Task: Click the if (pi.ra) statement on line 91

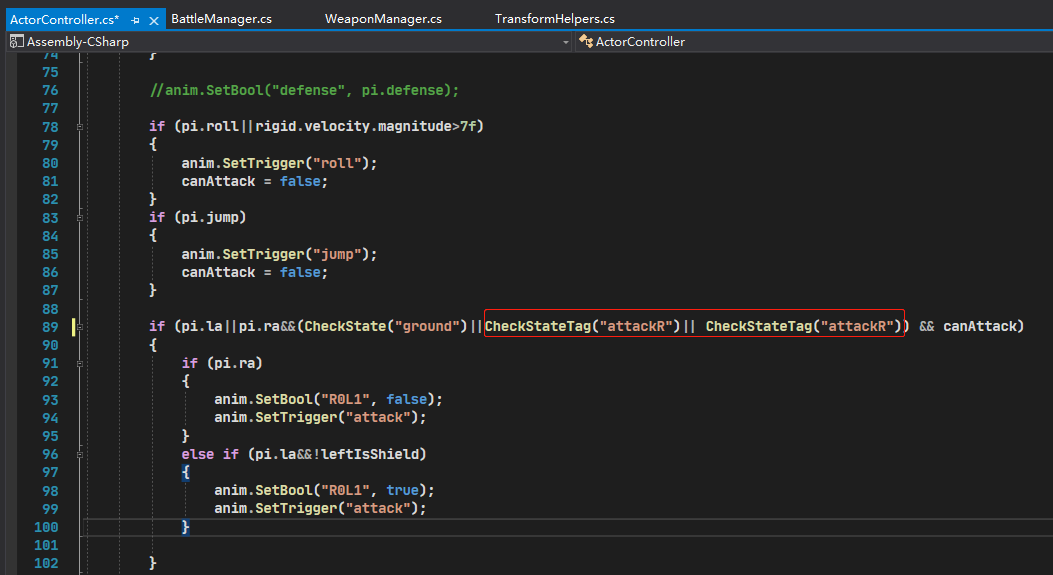Action: click(x=222, y=363)
